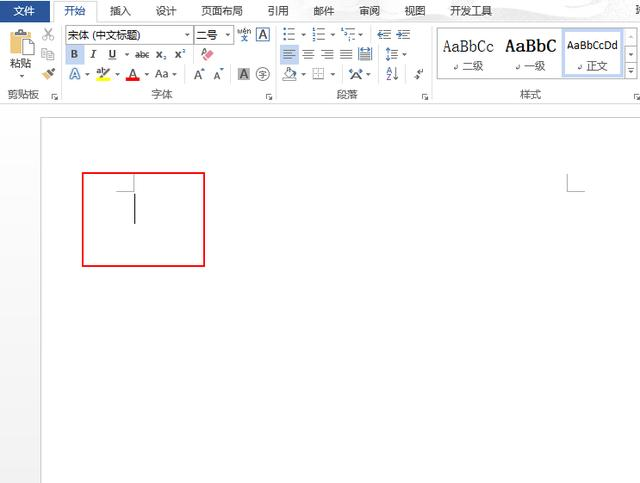
Task: Toggle Italic formatting
Action: coord(94,54)
